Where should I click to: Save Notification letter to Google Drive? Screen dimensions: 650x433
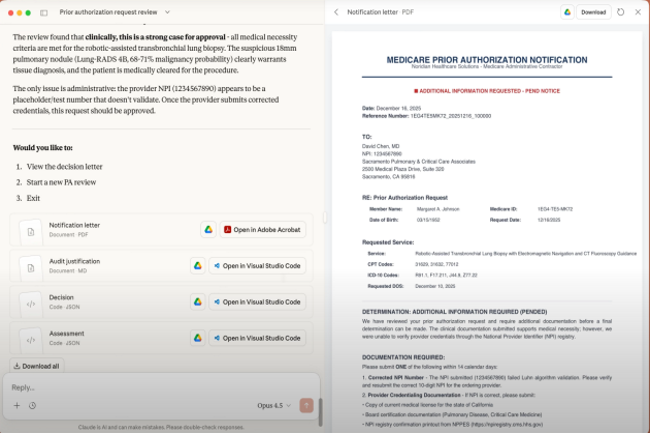coord(208,230)
